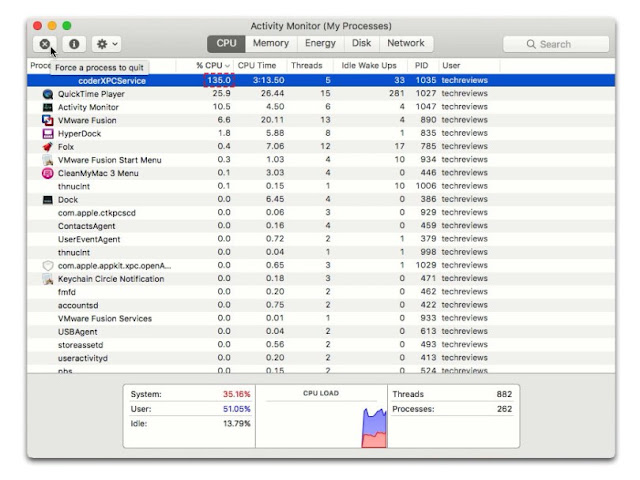Click the Threads 882 count

[504, 394]
